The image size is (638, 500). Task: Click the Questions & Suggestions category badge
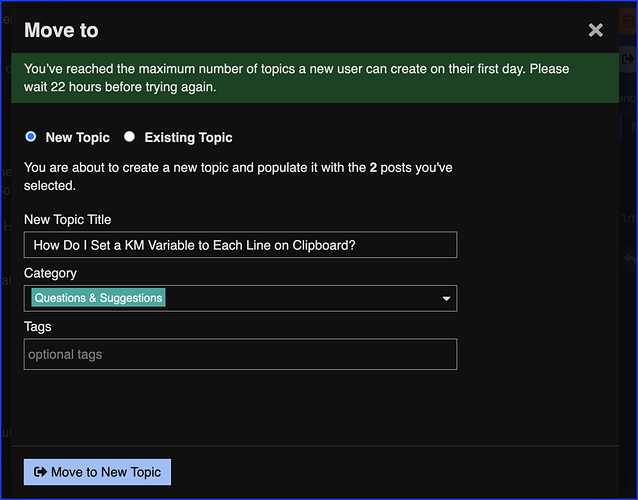coord(98,298)
